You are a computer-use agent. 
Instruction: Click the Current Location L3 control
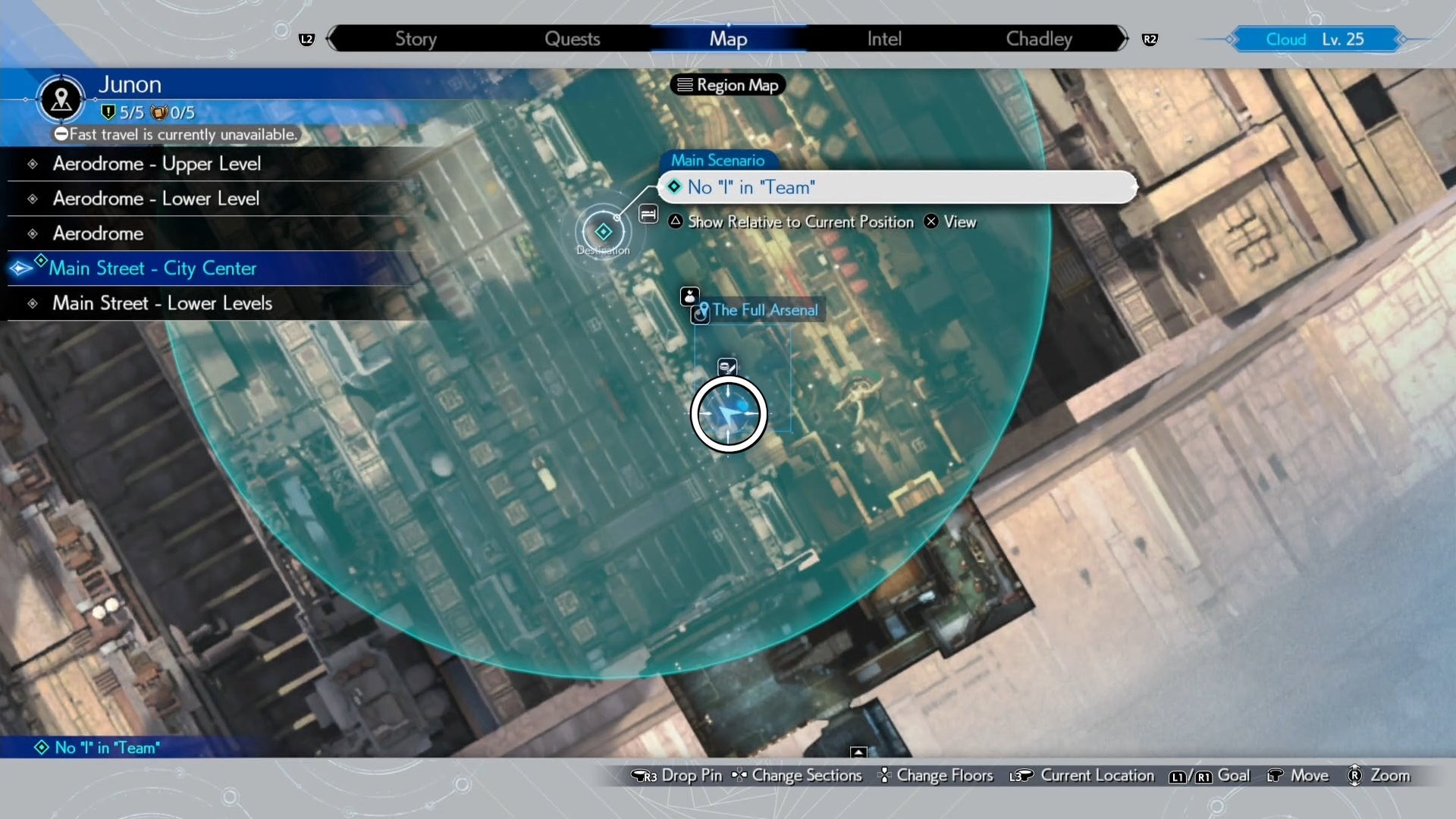[1081, 775]
